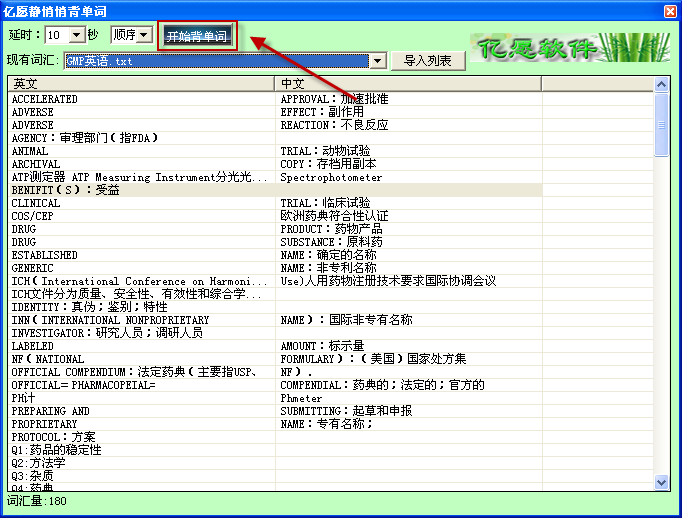Click the scrollbar up arrow
Screen dimensions: 682x518
662,84
